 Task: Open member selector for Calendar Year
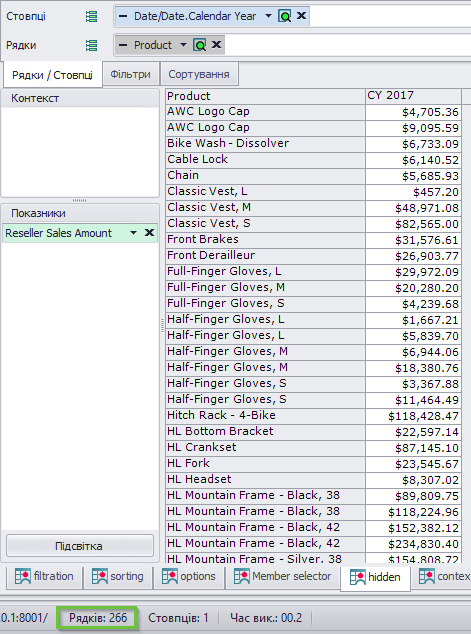coord(285,16)
